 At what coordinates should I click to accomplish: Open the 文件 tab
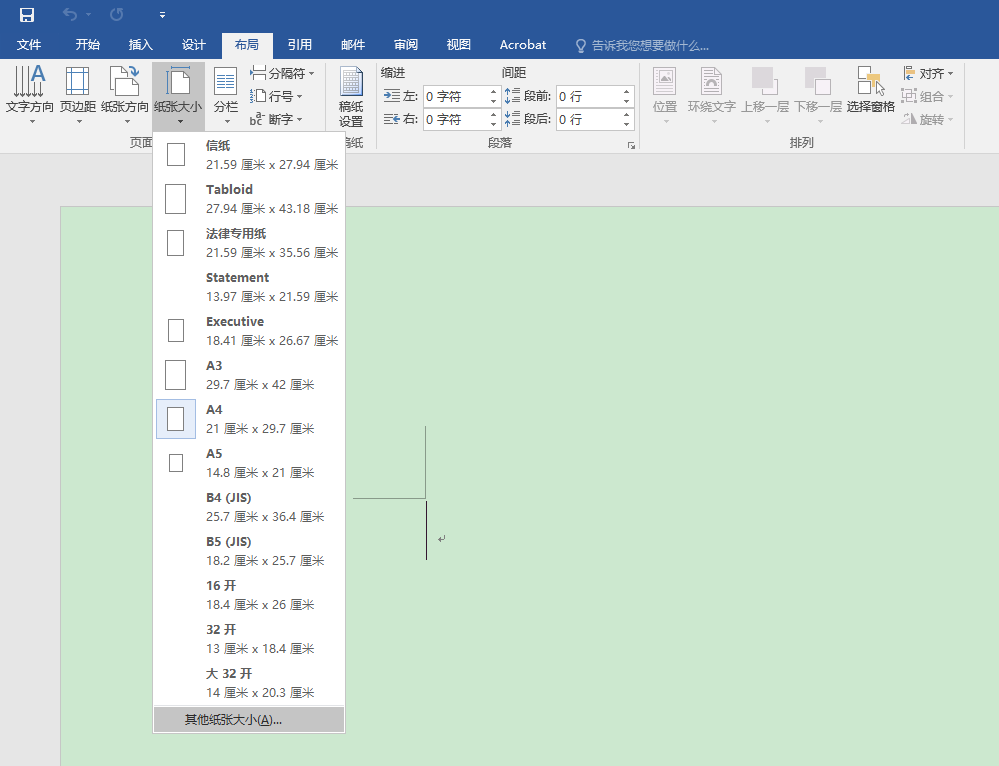29,45
